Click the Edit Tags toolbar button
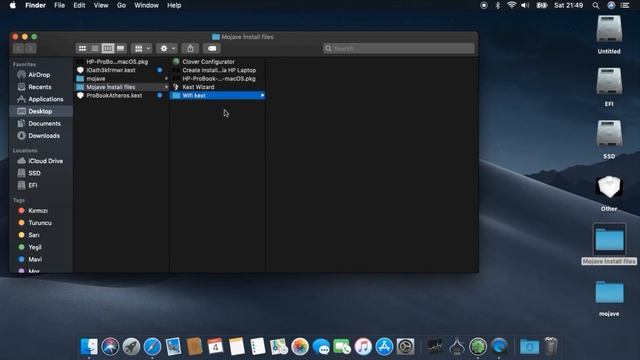Image resolution: width=640 pixels, height=360 pixels. (x=212, y=48)
